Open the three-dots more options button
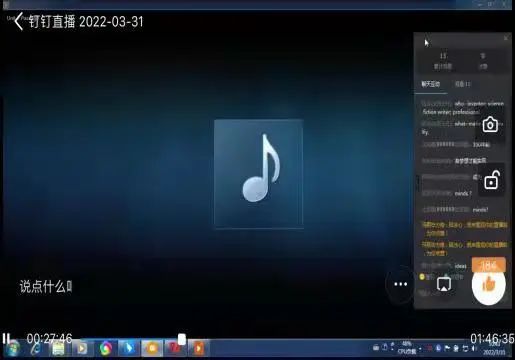 pyautogui.click(x=400, y=284)
